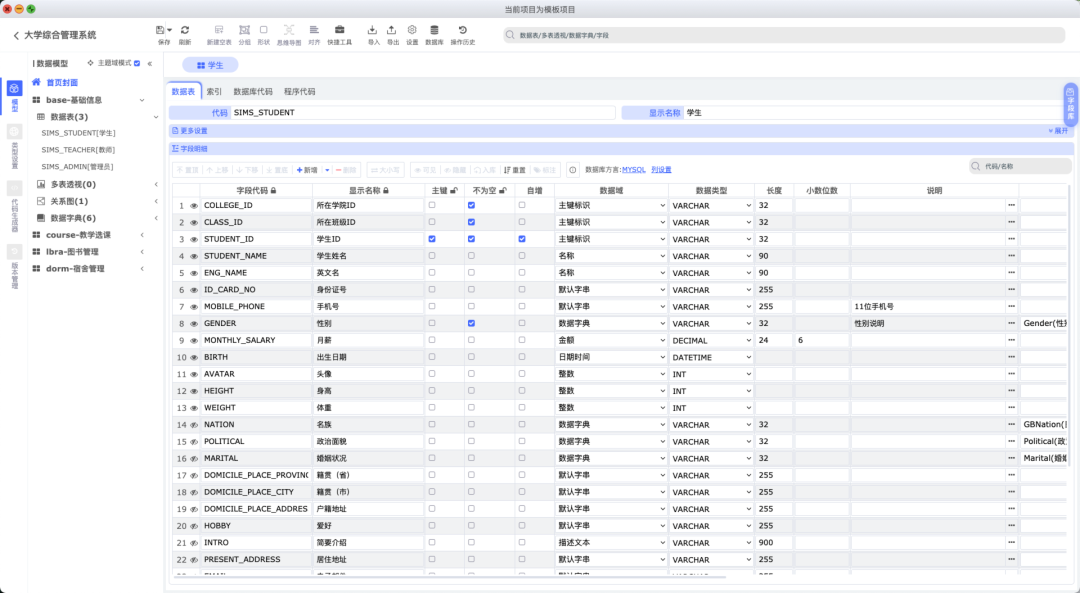Open 数据域 dropdown for GENDER row
Image resolution: width=1080 pixels, height=593 pixels.
point(611,323)
